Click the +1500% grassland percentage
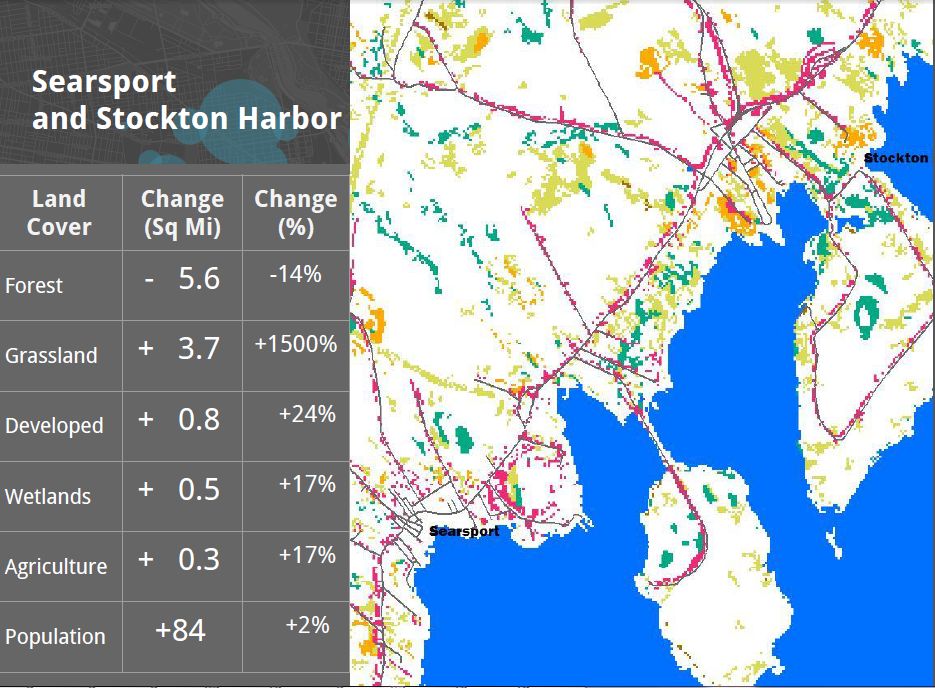Screen dimensions: 935x688 (x=296, y=344)
